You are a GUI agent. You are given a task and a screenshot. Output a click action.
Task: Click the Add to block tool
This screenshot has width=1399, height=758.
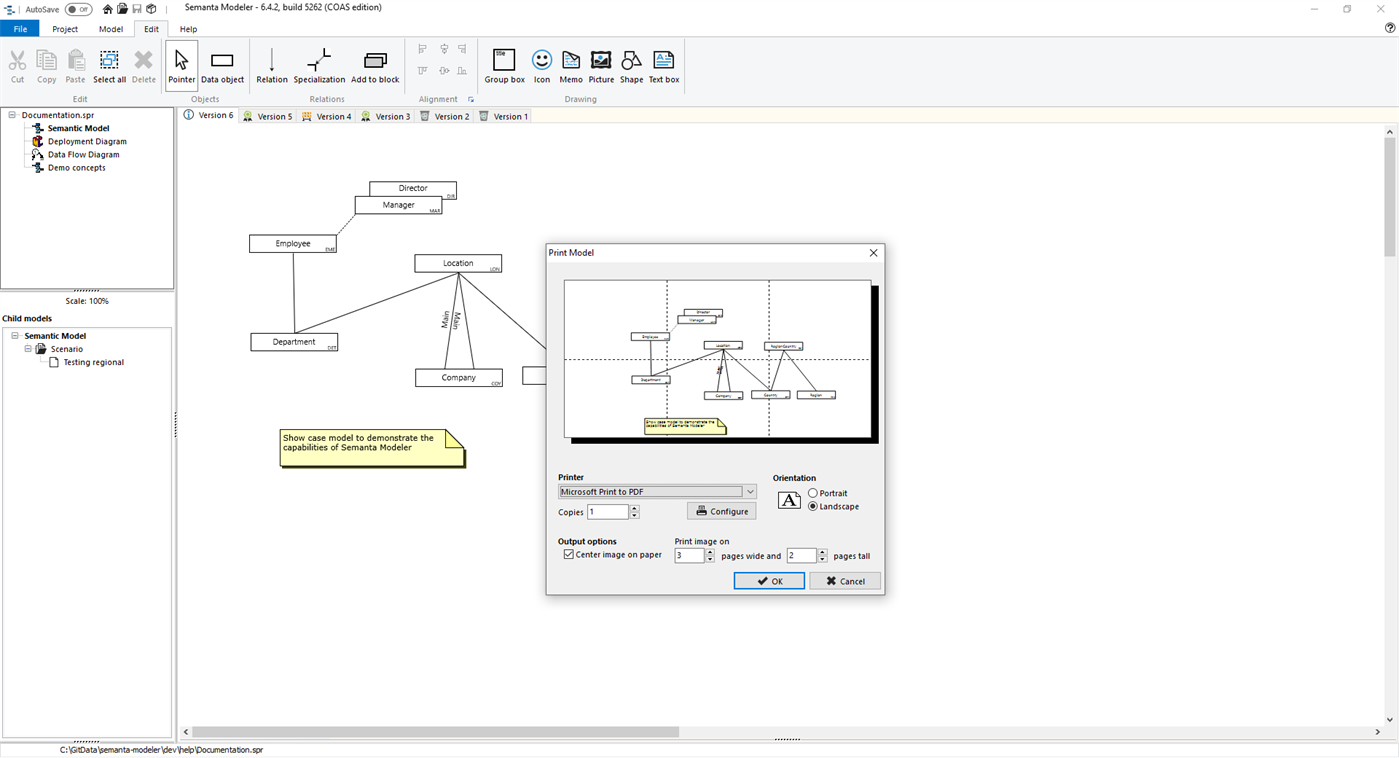tap(375, 62)
